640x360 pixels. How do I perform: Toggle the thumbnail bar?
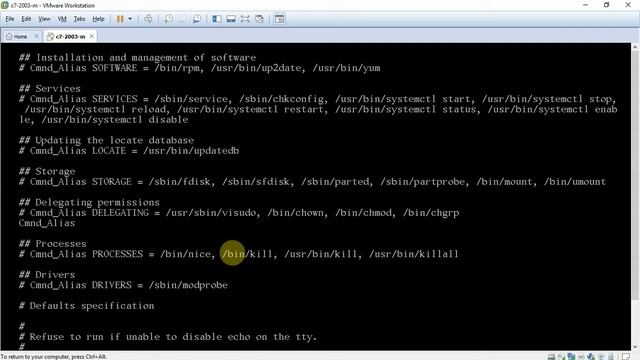click(x=231, y=19)
